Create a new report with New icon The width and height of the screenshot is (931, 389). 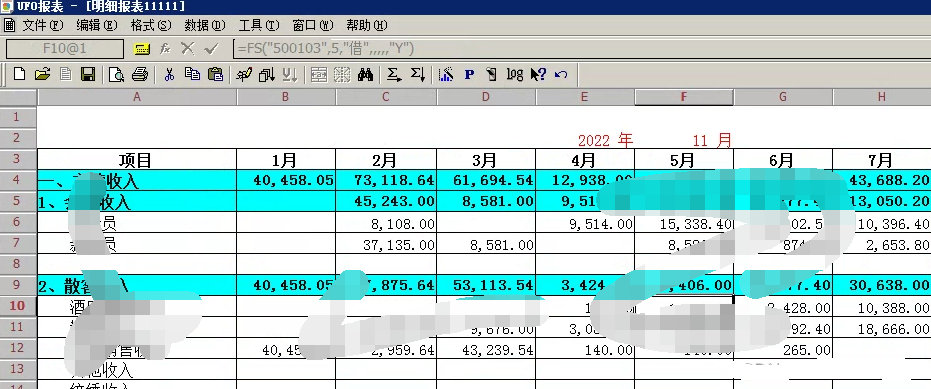point(20,74)
